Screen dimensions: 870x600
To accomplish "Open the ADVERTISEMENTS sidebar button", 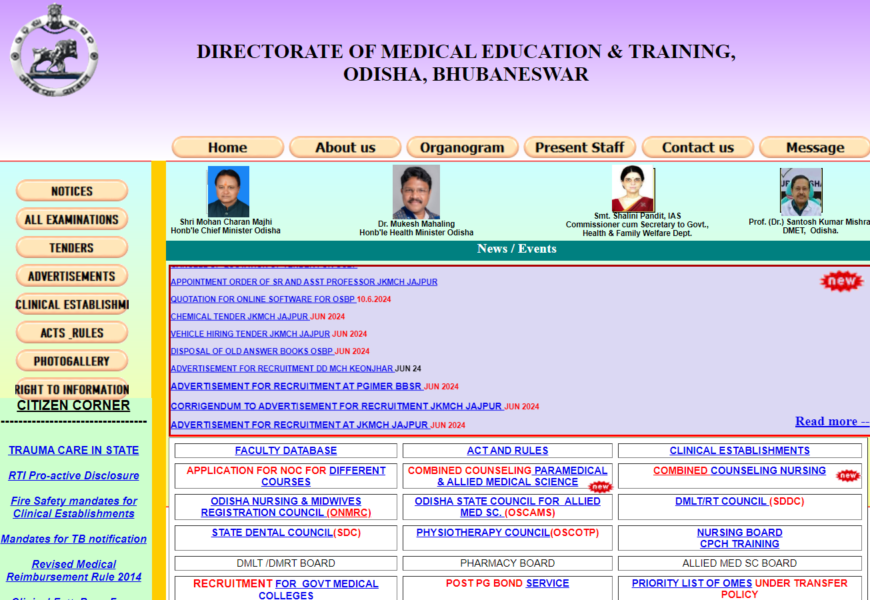I will 72,276.
